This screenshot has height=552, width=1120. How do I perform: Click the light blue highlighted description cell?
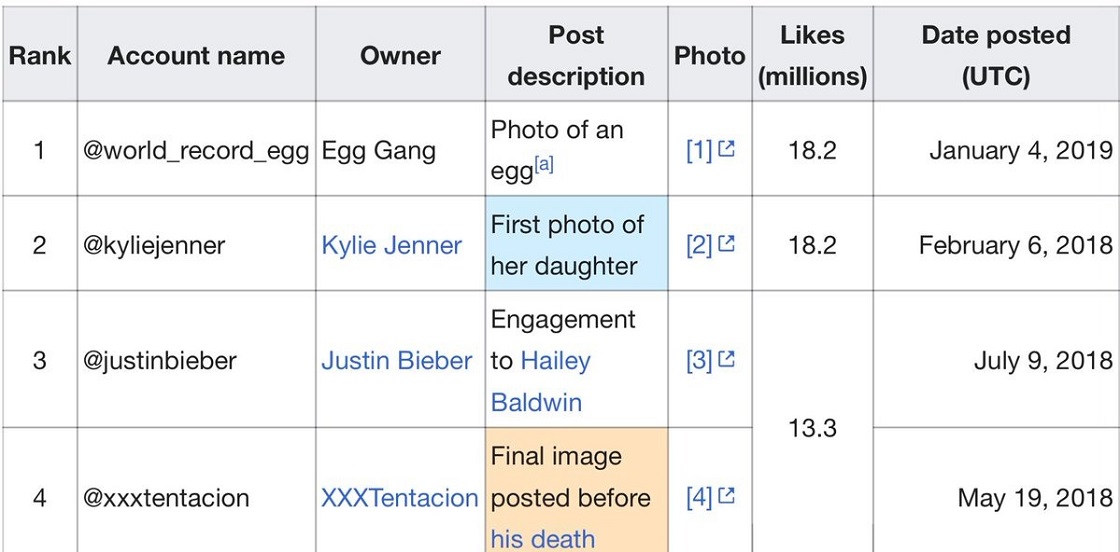[576, 245]
